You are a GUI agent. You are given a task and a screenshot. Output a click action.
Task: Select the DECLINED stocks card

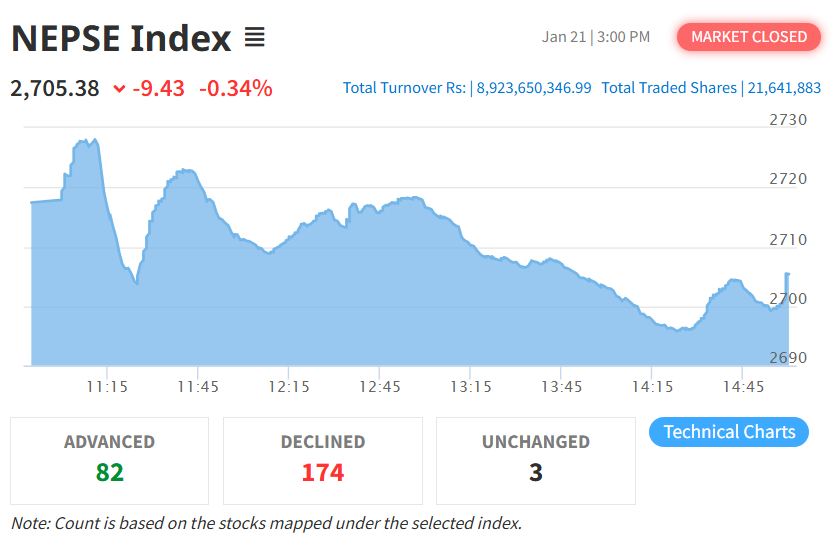pos(323,460)
